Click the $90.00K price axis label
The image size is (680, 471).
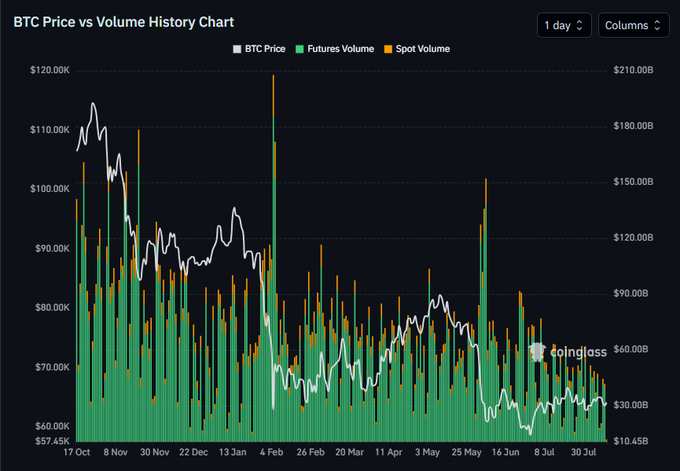(52, 249)
